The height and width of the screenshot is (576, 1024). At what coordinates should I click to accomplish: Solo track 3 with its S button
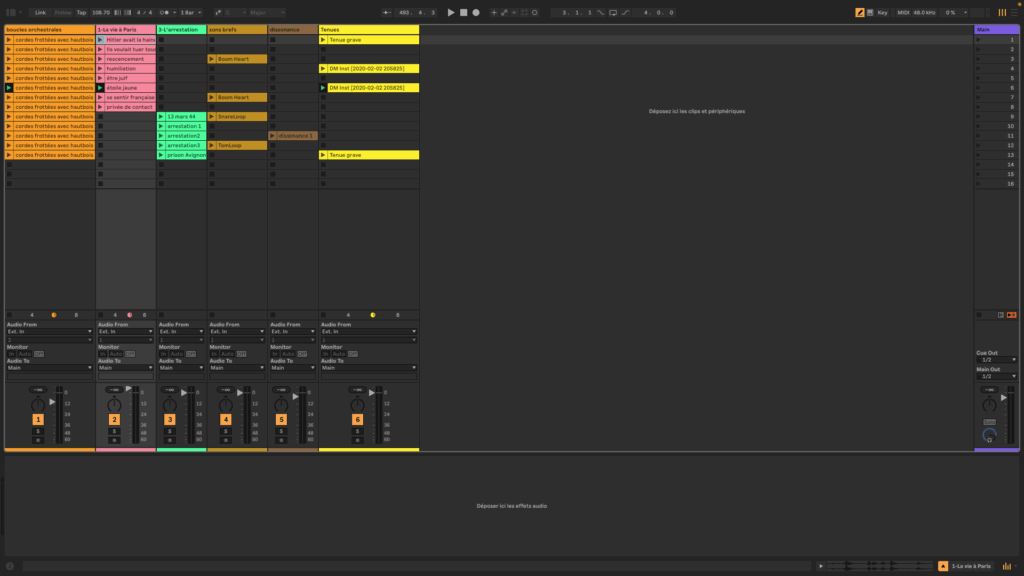(x=170, y=431)
